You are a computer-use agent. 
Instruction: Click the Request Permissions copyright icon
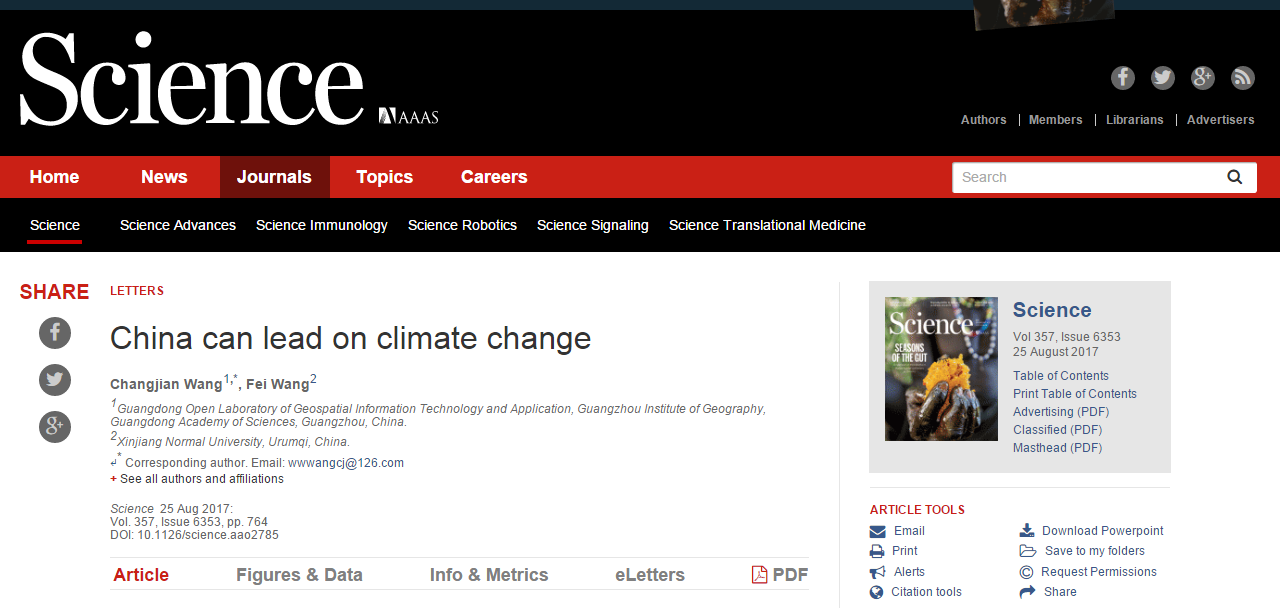(x=1027, y=572)
